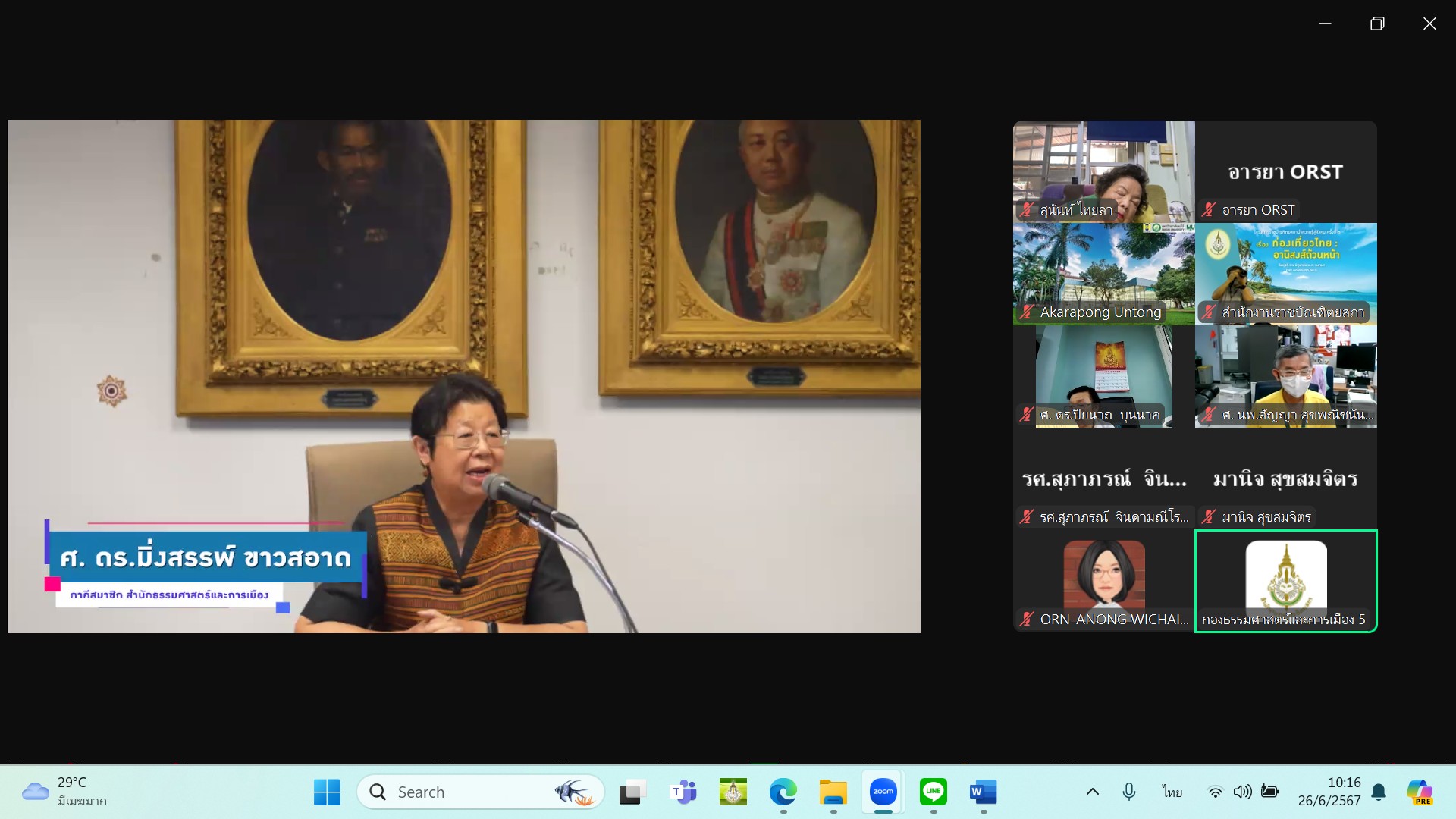Image resolution: width=1456 pixels, height=819 pixels.
Task: Click the main speaker video
Action: coord(463,376)
